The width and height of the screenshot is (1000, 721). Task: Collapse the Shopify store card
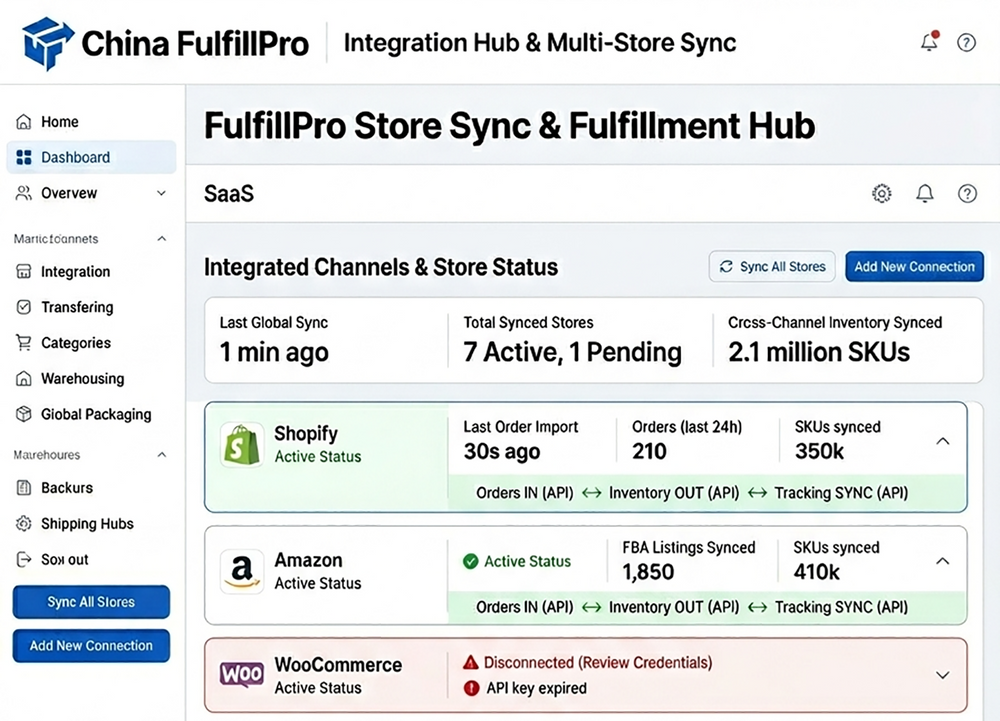point(943,441)
